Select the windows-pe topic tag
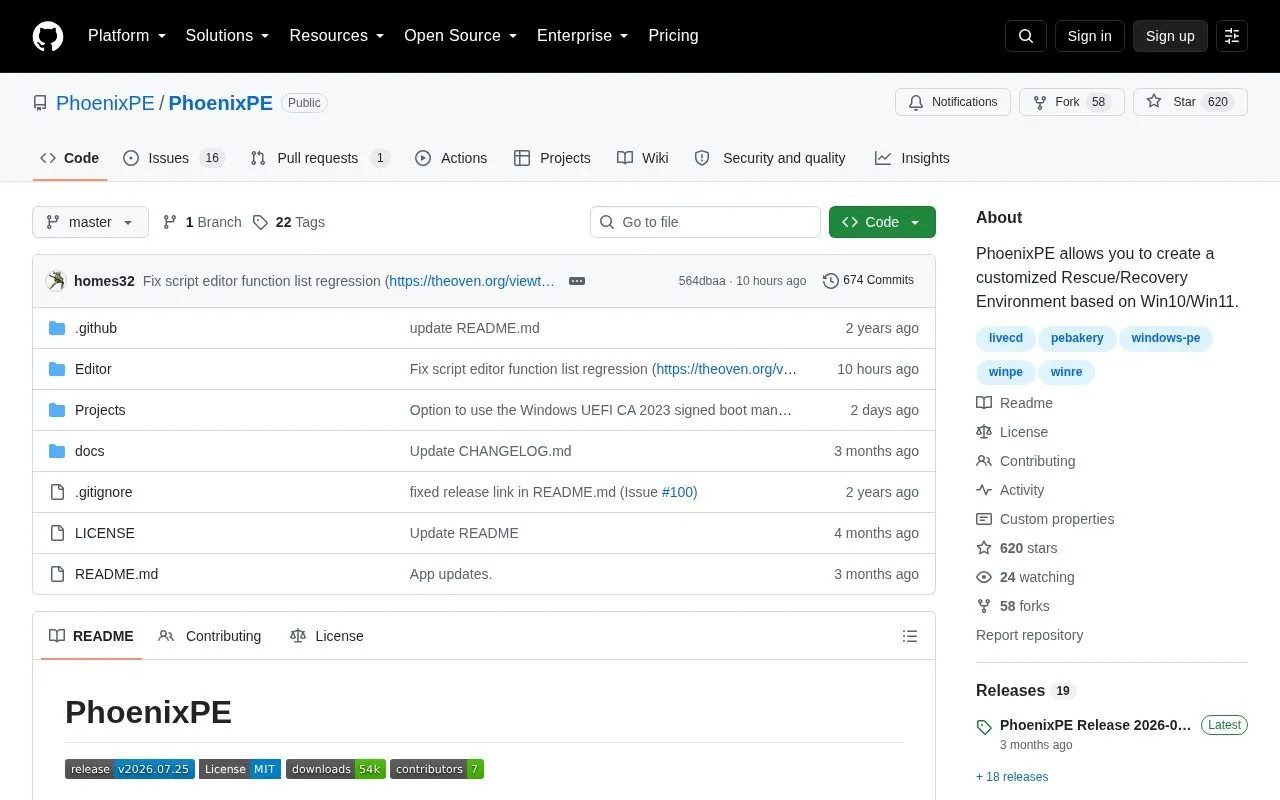The image size is (1280, 800). click(x=1166, y=338)
